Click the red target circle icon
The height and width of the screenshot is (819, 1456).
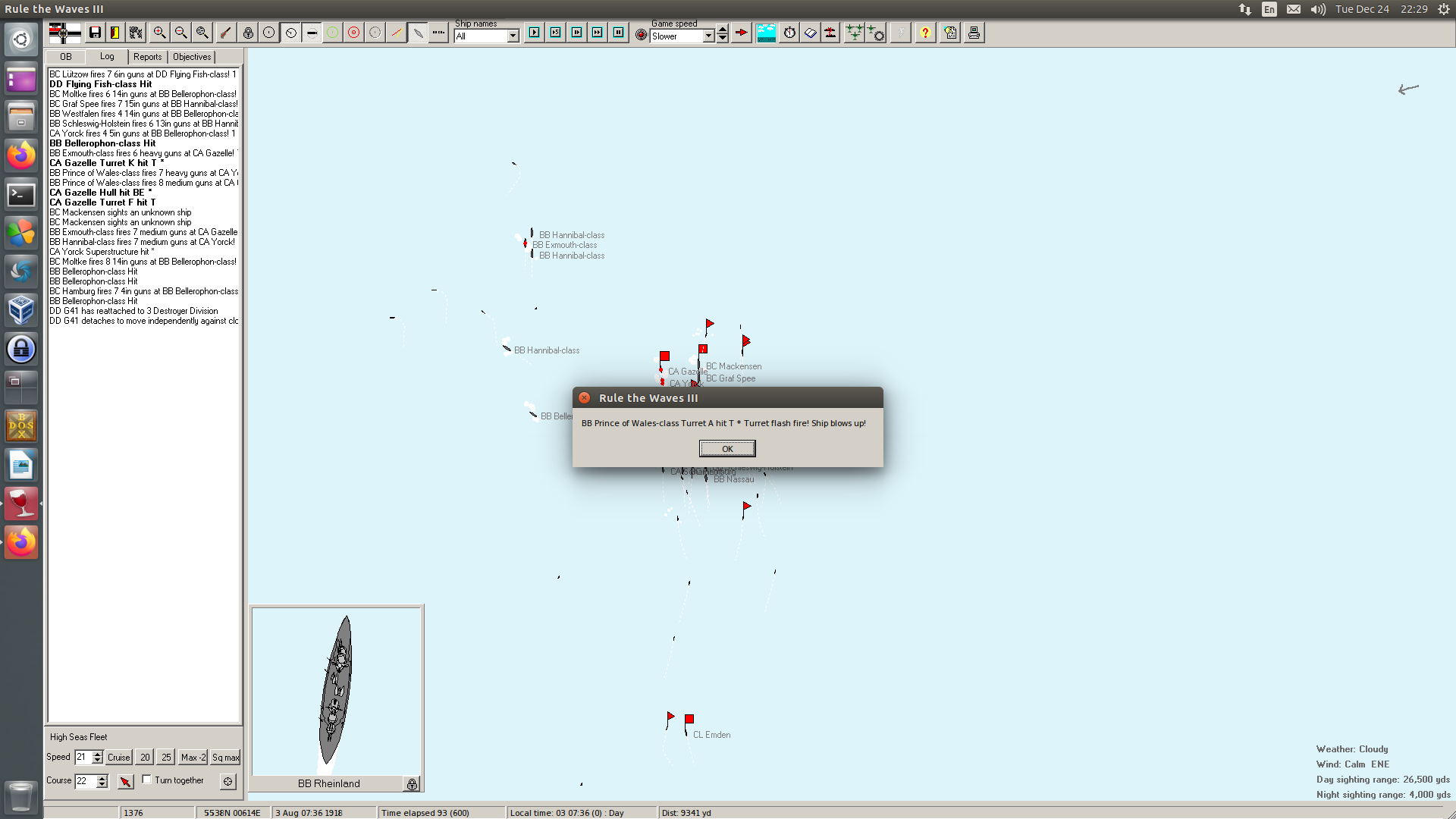coord(353,33)
